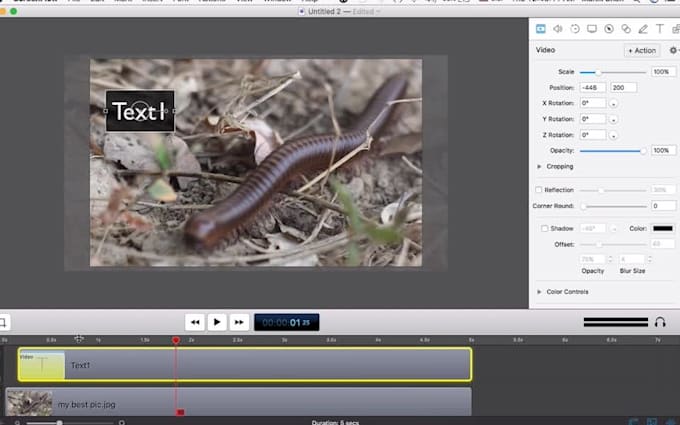The image size is (680, 425).
Task: Click the X Rotation value field
Action: [x=592, y=103]
